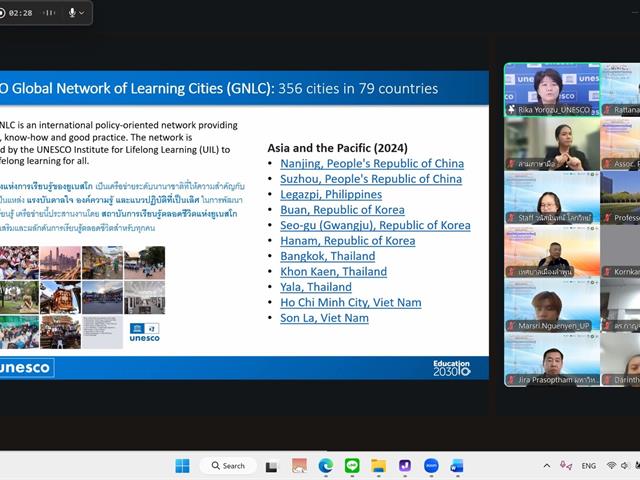Click the Ho Chi Minh City link

click(x=350, y=302)
